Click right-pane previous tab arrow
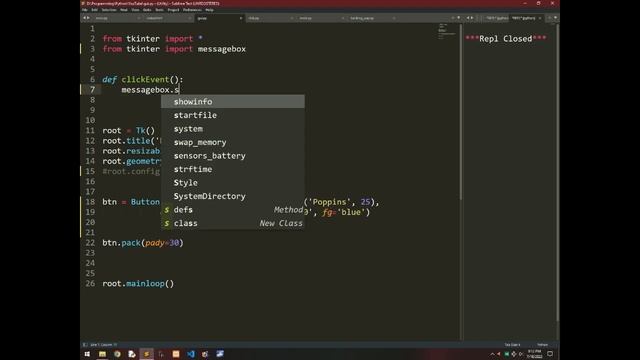The height and width of the screenshot is (360, 640). (468, 18)
